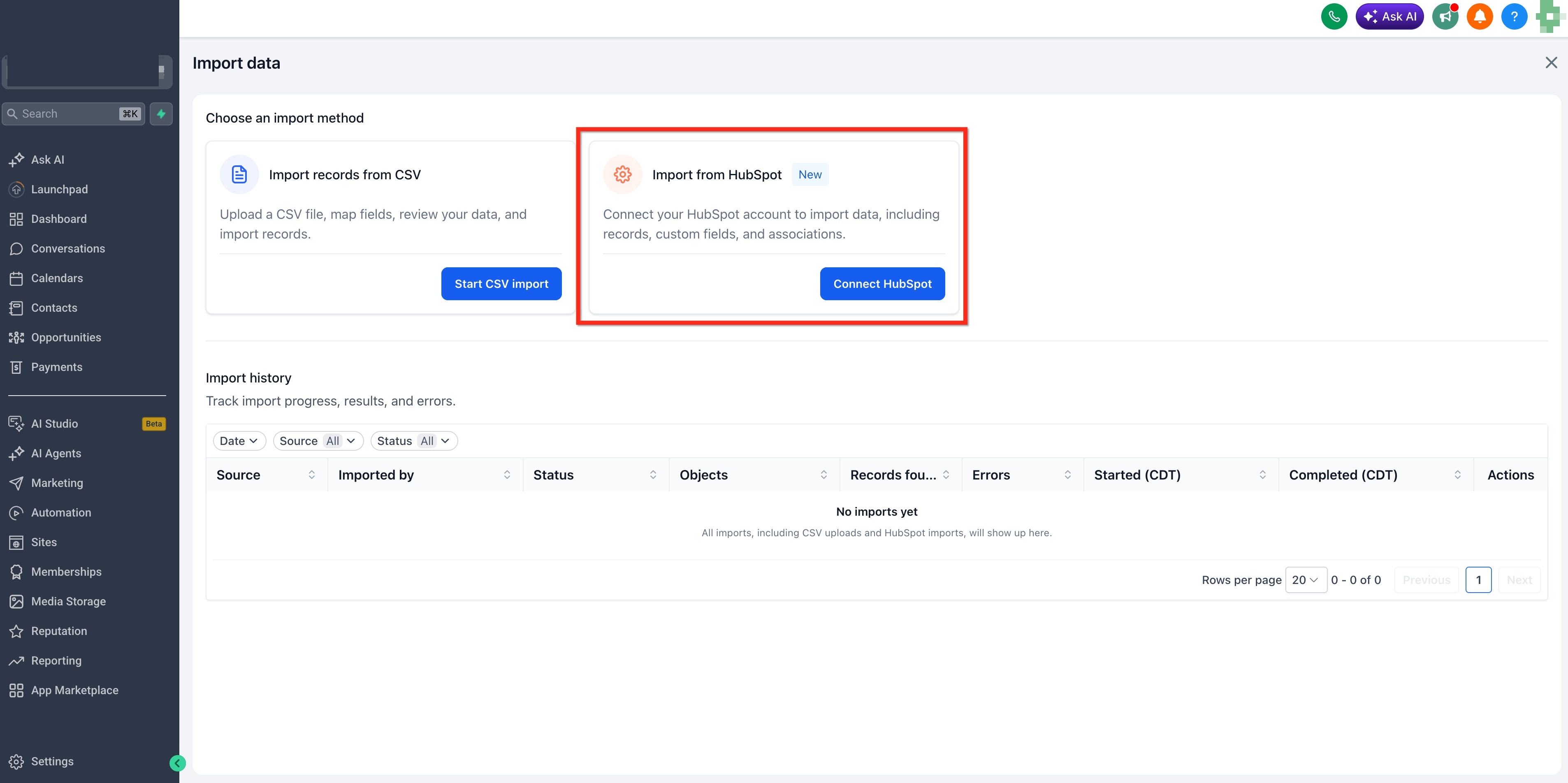Click the blue help question mark icon
1568x783 pixels.
coord(1514,16)
